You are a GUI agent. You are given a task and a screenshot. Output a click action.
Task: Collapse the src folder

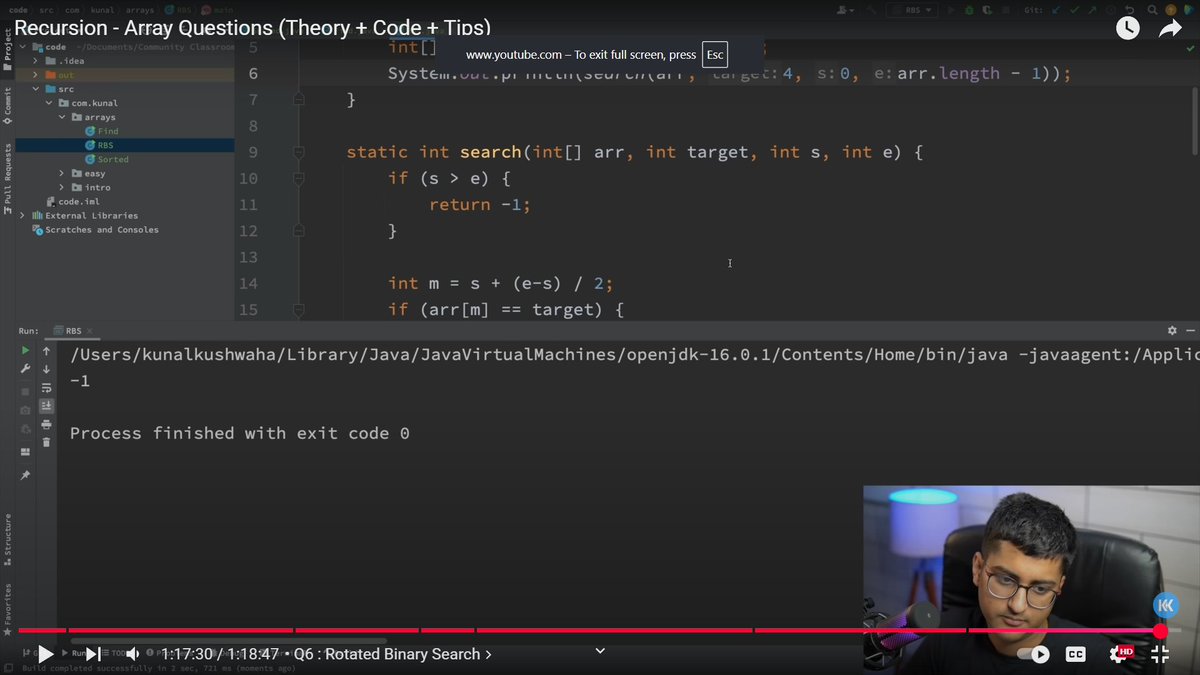click(36, 89)
